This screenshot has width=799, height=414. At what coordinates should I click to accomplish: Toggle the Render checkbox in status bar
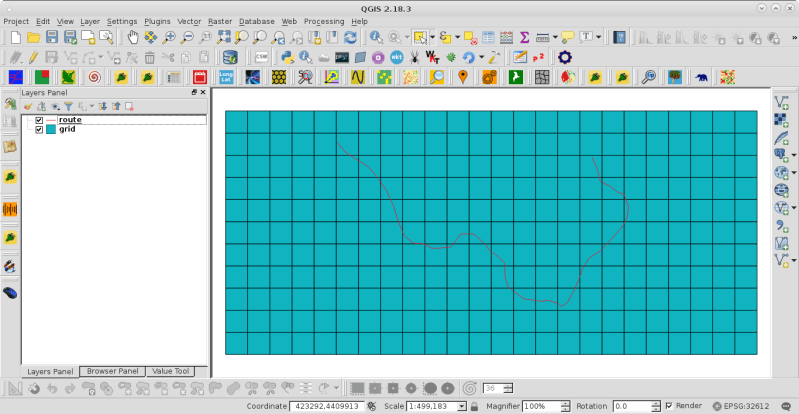(x=669, y=406)
